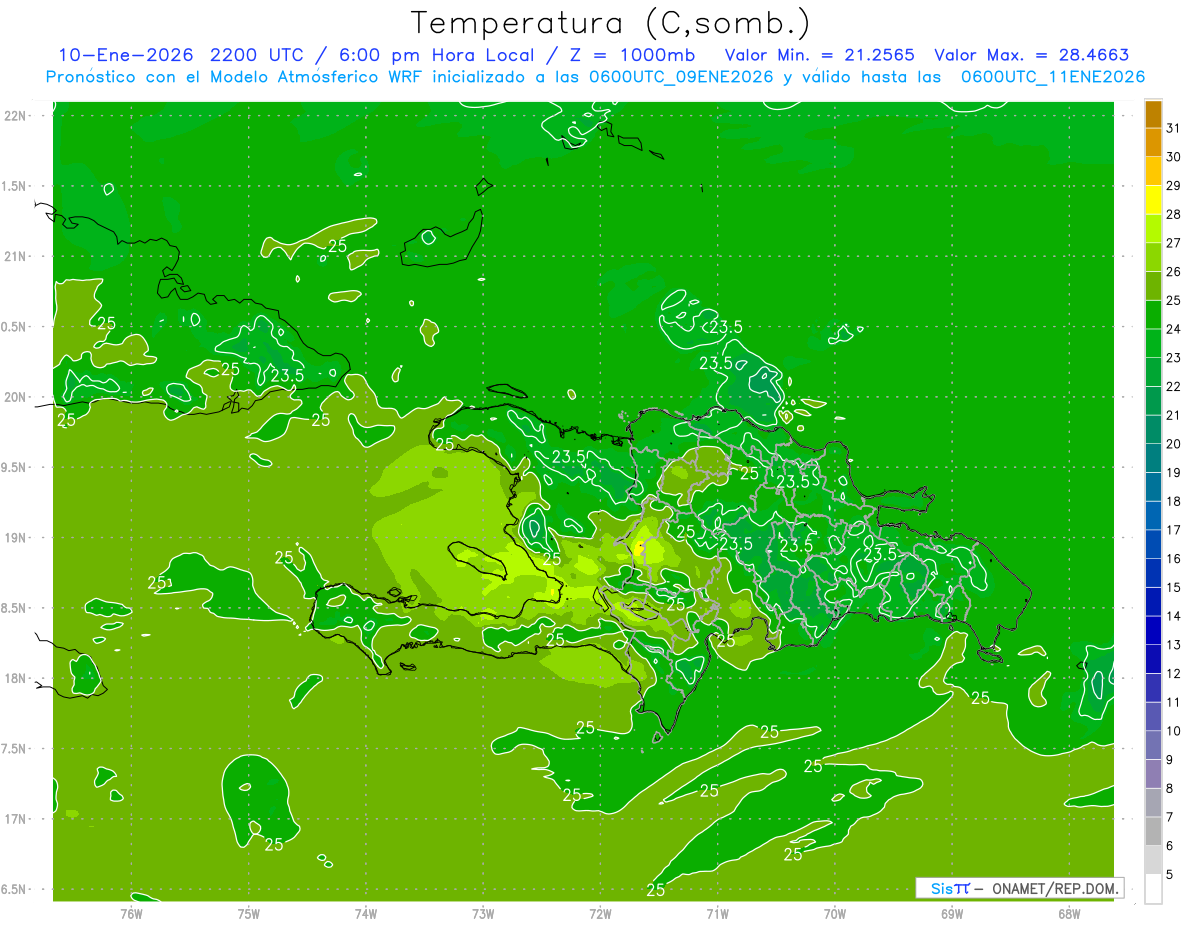Click the legend value 31
The image size is (1200, 927).
pos(1174,128)
